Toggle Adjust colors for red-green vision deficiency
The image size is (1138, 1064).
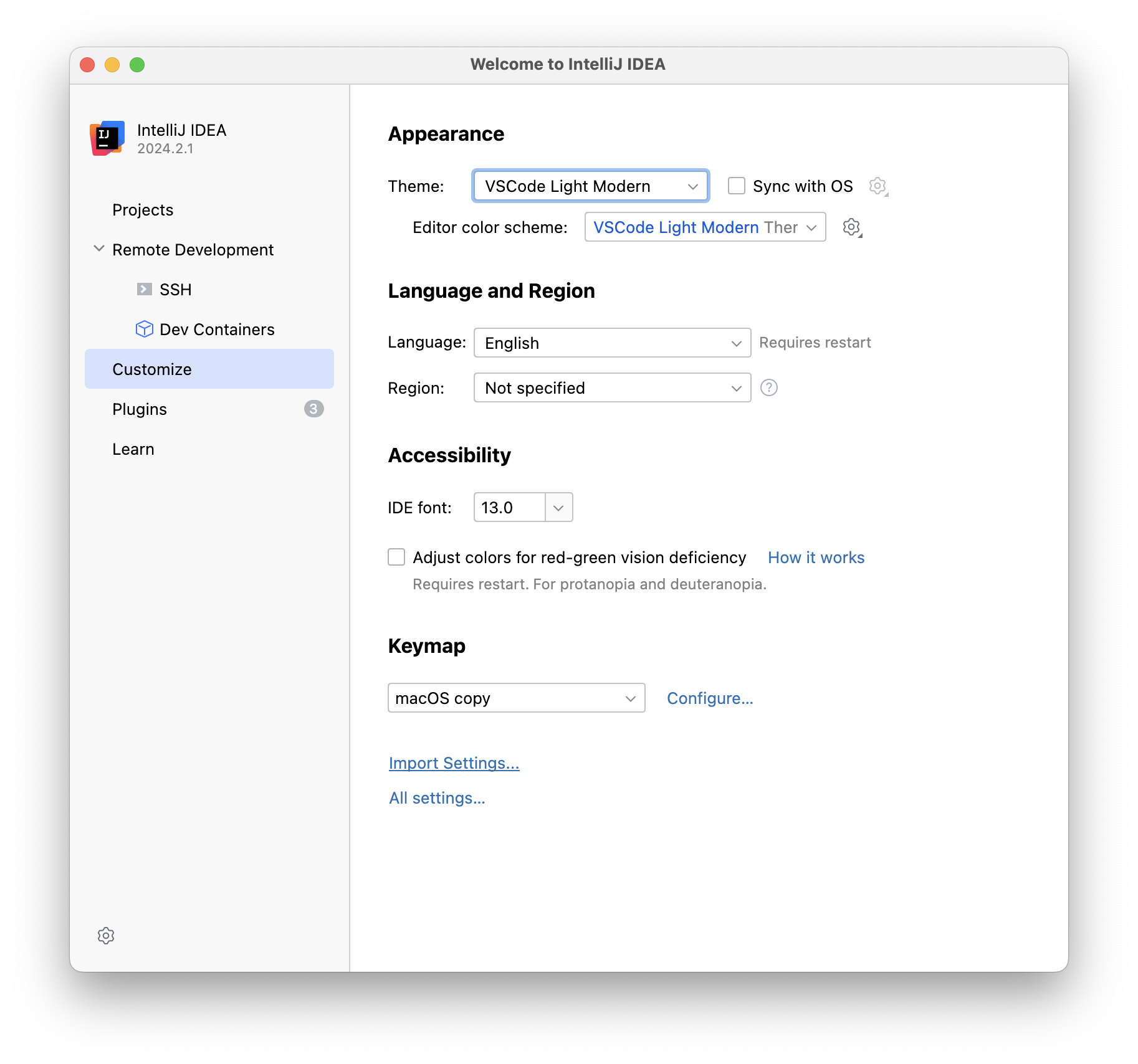pos(396,557)
